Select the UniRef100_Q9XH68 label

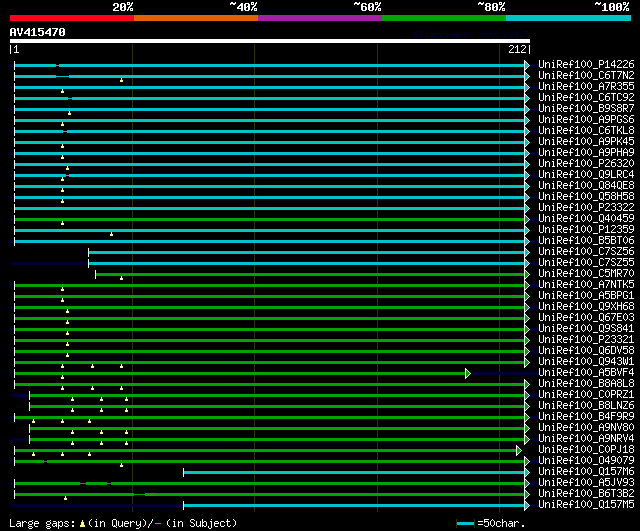coord(586,307)
